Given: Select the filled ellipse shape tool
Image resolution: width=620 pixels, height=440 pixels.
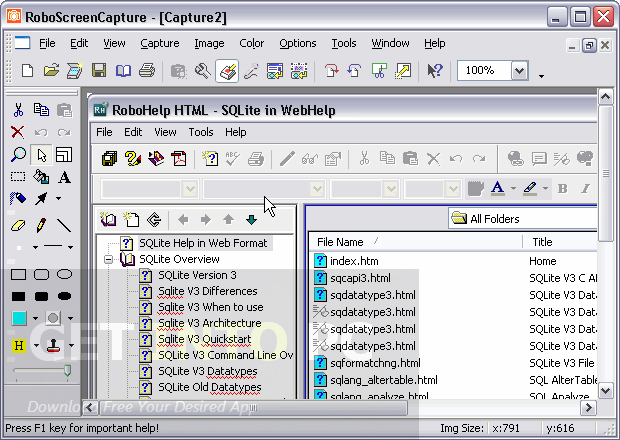Looking at the screenshot, I should (x=64, y=296).
